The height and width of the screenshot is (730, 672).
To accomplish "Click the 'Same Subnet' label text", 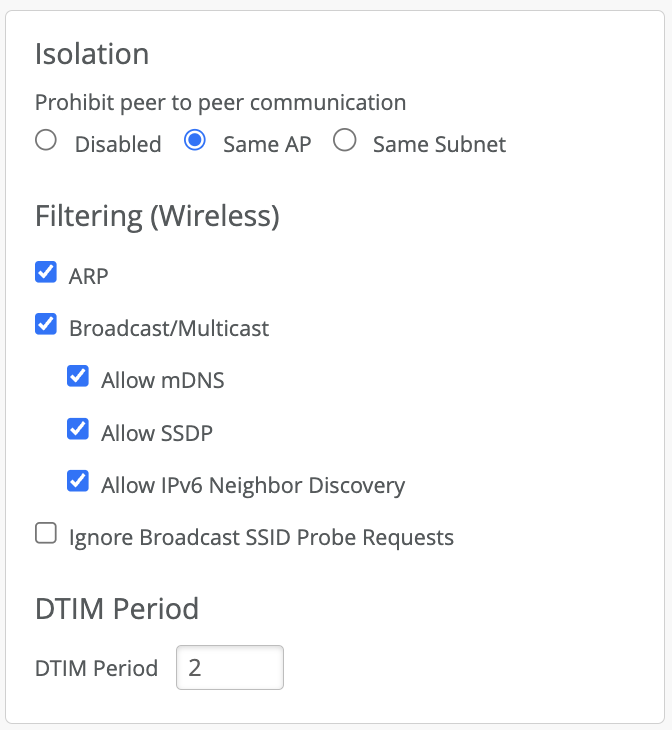I will (439, 144).
